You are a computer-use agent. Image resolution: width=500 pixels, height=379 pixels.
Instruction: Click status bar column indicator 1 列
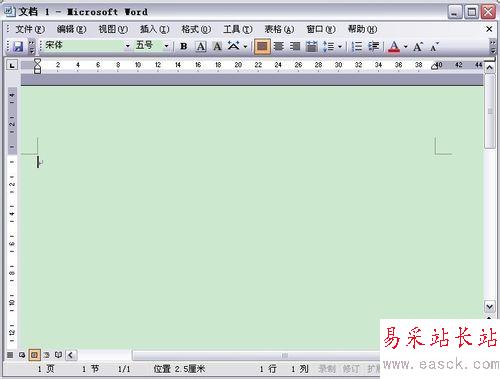(300, 369)
